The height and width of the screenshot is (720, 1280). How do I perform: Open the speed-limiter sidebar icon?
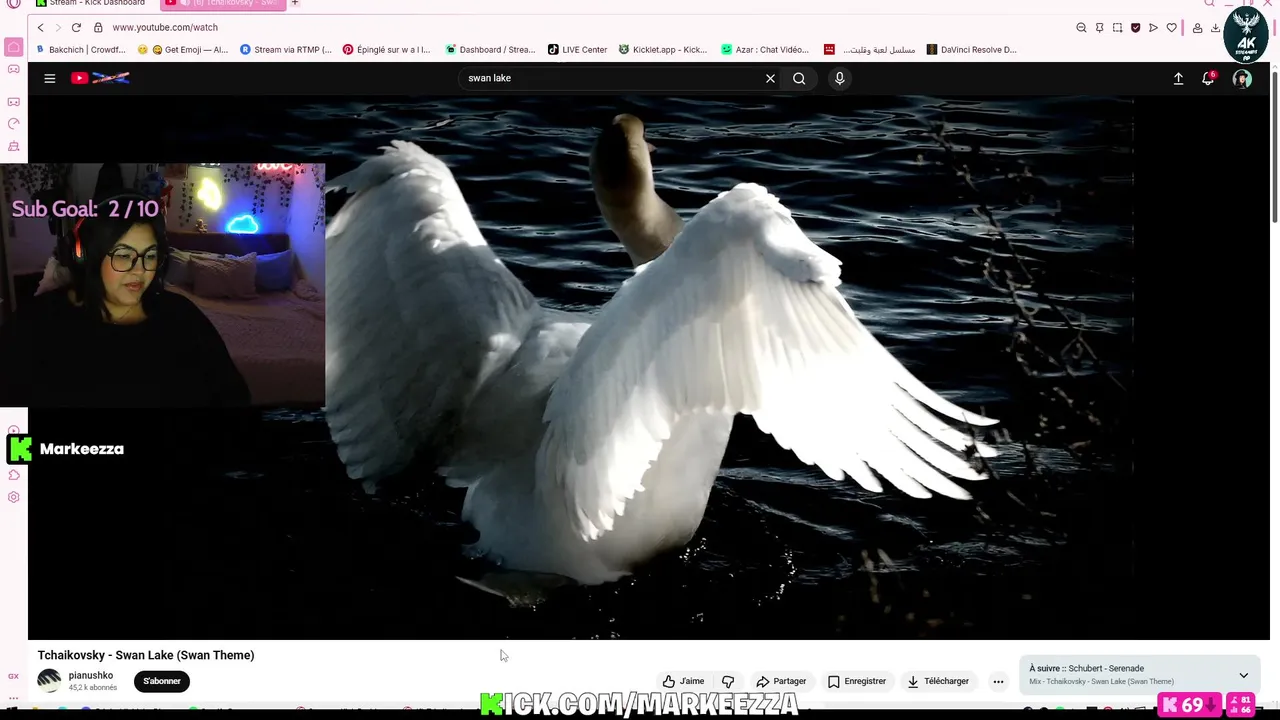tap(13, 124)
